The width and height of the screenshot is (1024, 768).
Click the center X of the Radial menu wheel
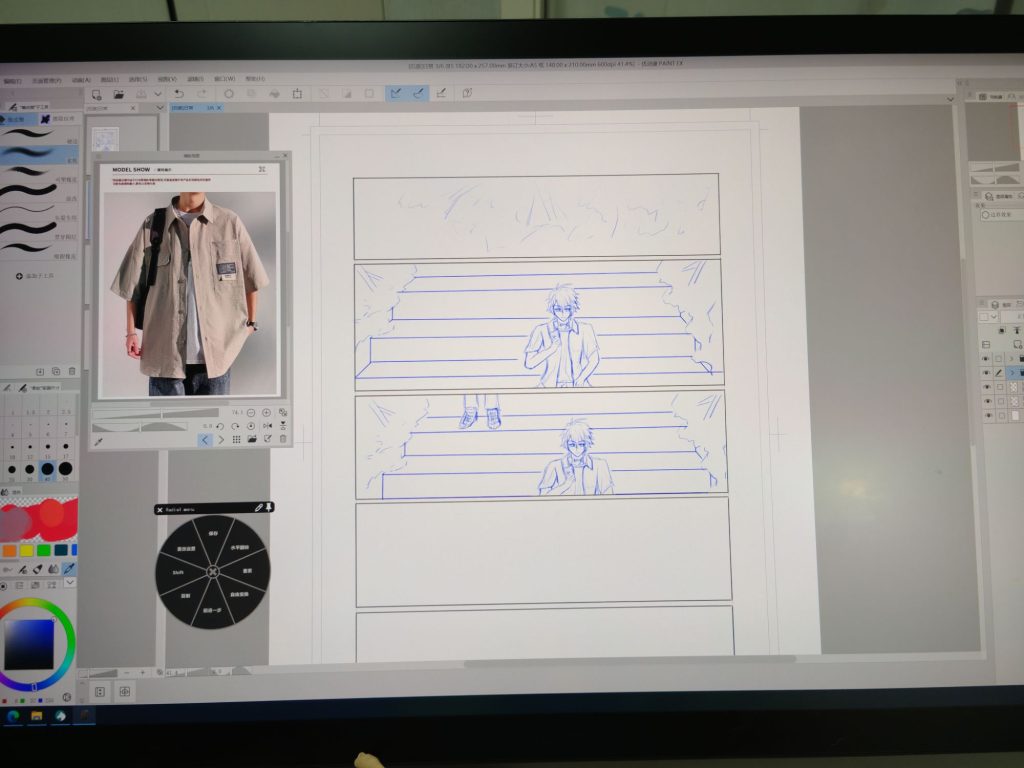tap(213, 572)
